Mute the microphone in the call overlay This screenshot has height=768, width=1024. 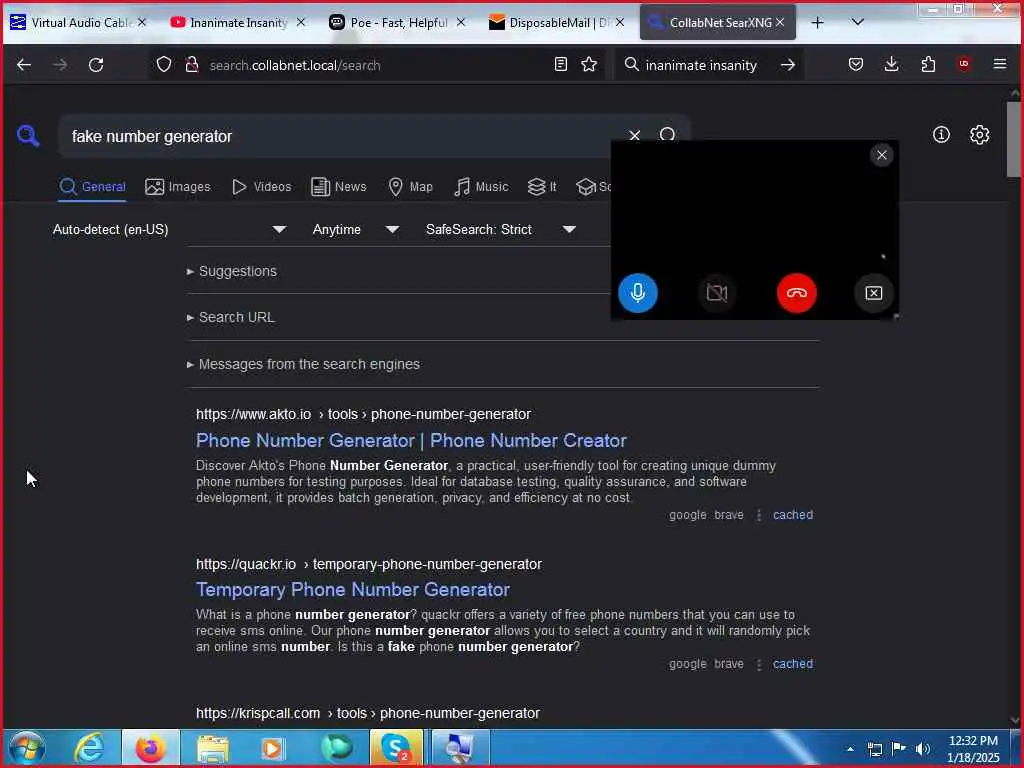point(637,293)
